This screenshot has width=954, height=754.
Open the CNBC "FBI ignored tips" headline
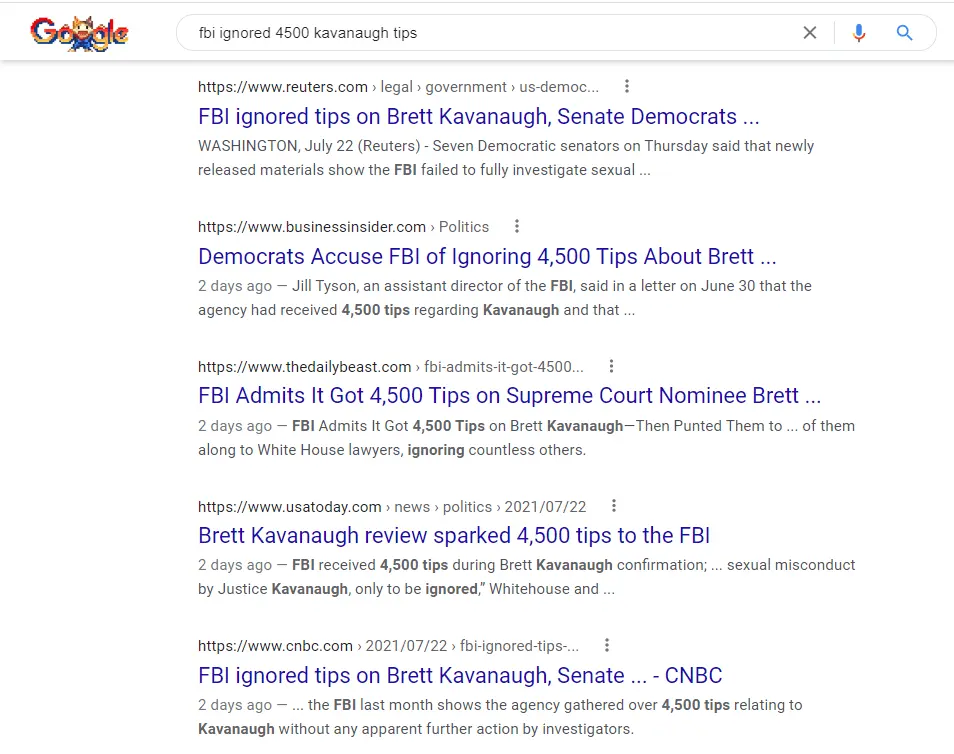coord(460,675)
